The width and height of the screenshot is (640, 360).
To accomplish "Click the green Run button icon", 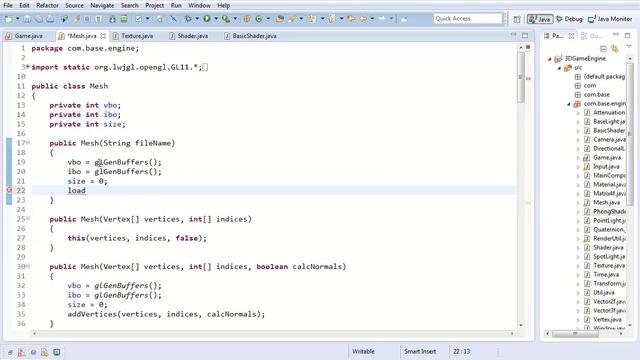I will (x=207, y=18).
